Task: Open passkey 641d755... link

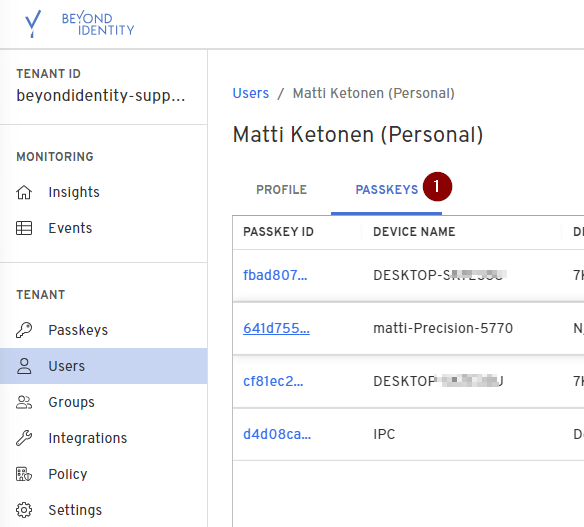Action: (x=276, y=328)
